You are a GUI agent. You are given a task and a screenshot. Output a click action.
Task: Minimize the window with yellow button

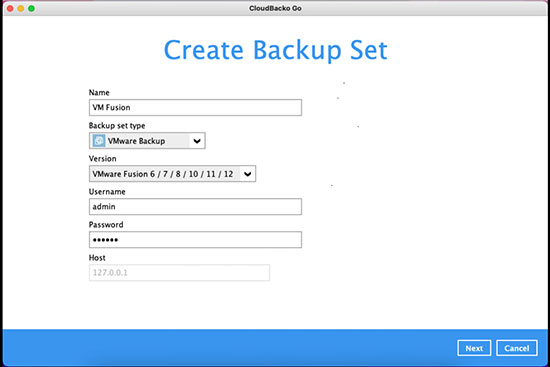pos(21,8)
